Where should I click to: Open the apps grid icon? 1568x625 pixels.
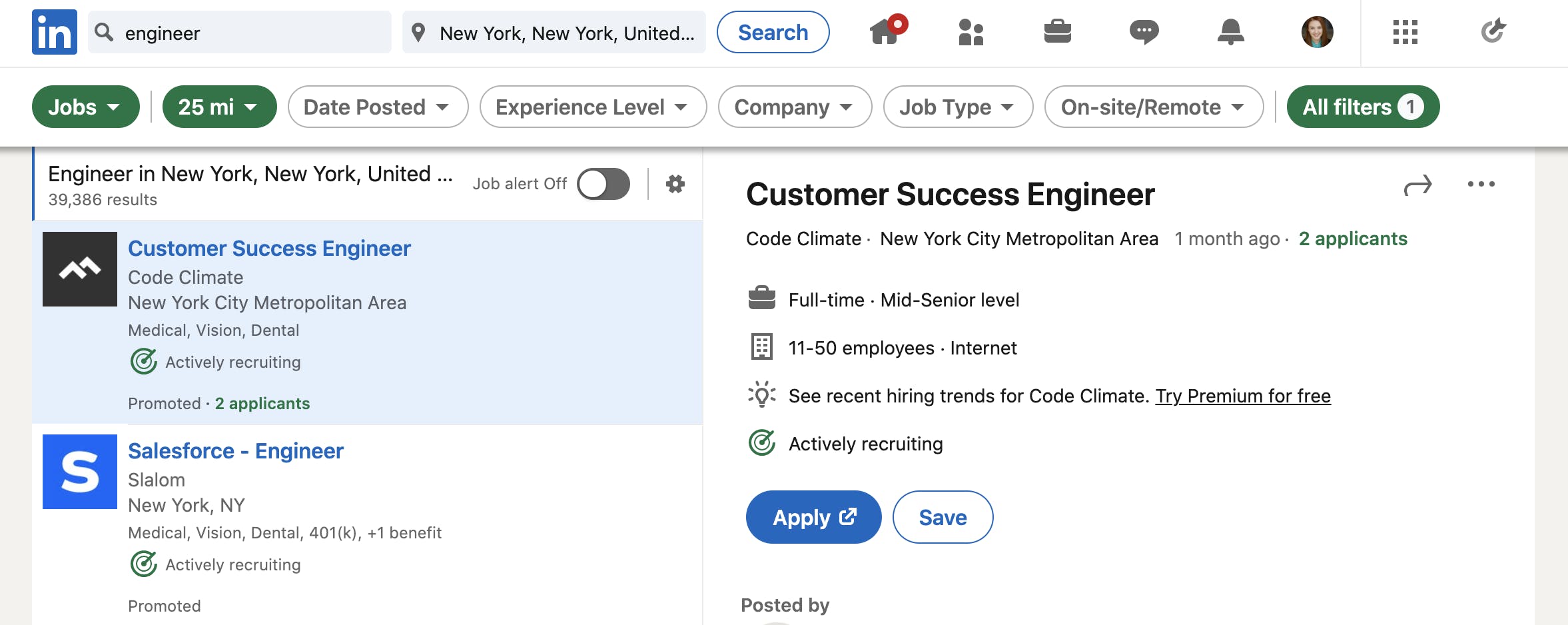pos(1405,31)
